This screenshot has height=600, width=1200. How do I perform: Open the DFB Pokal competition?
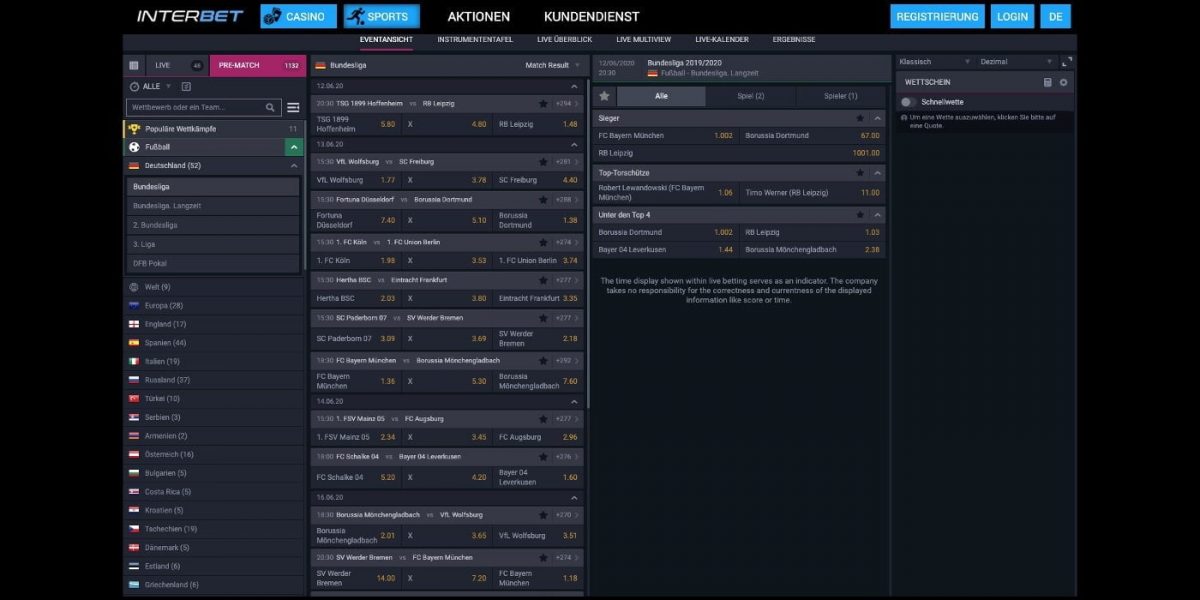[x=212, y=263]
